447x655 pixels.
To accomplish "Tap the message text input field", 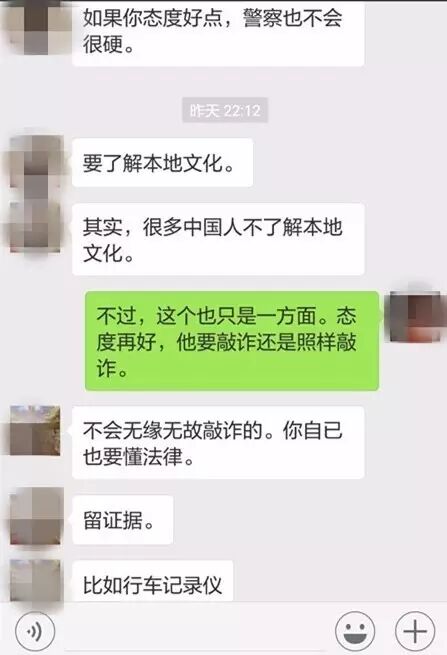I will click(195, 631).
